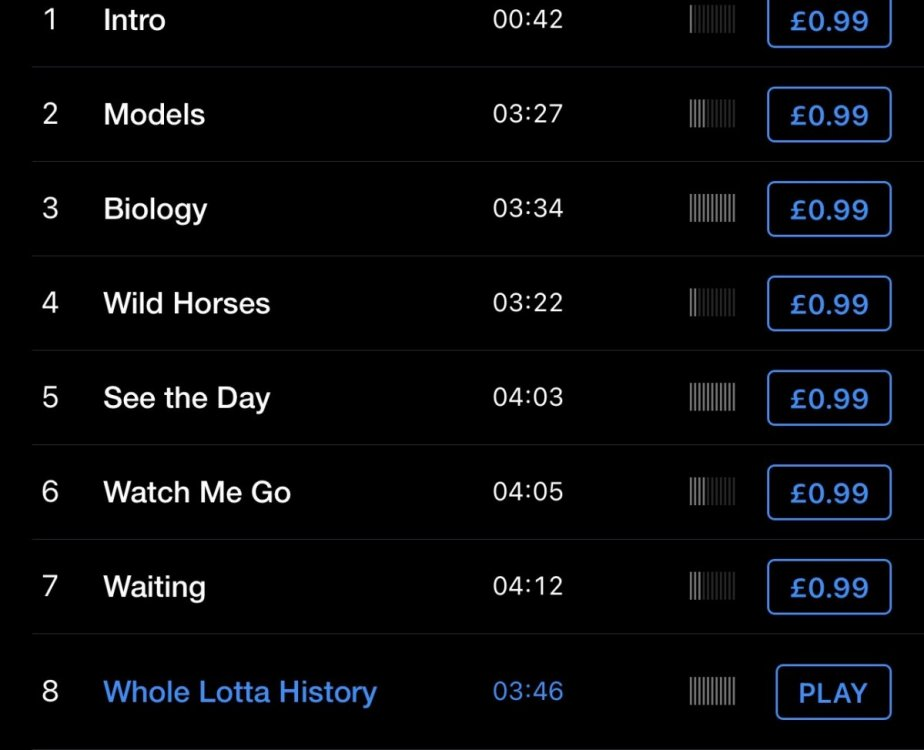Viewport: 924px width, 750px height.
Task: Click the popularity bars for Intro
Action: tap(712, 20)
